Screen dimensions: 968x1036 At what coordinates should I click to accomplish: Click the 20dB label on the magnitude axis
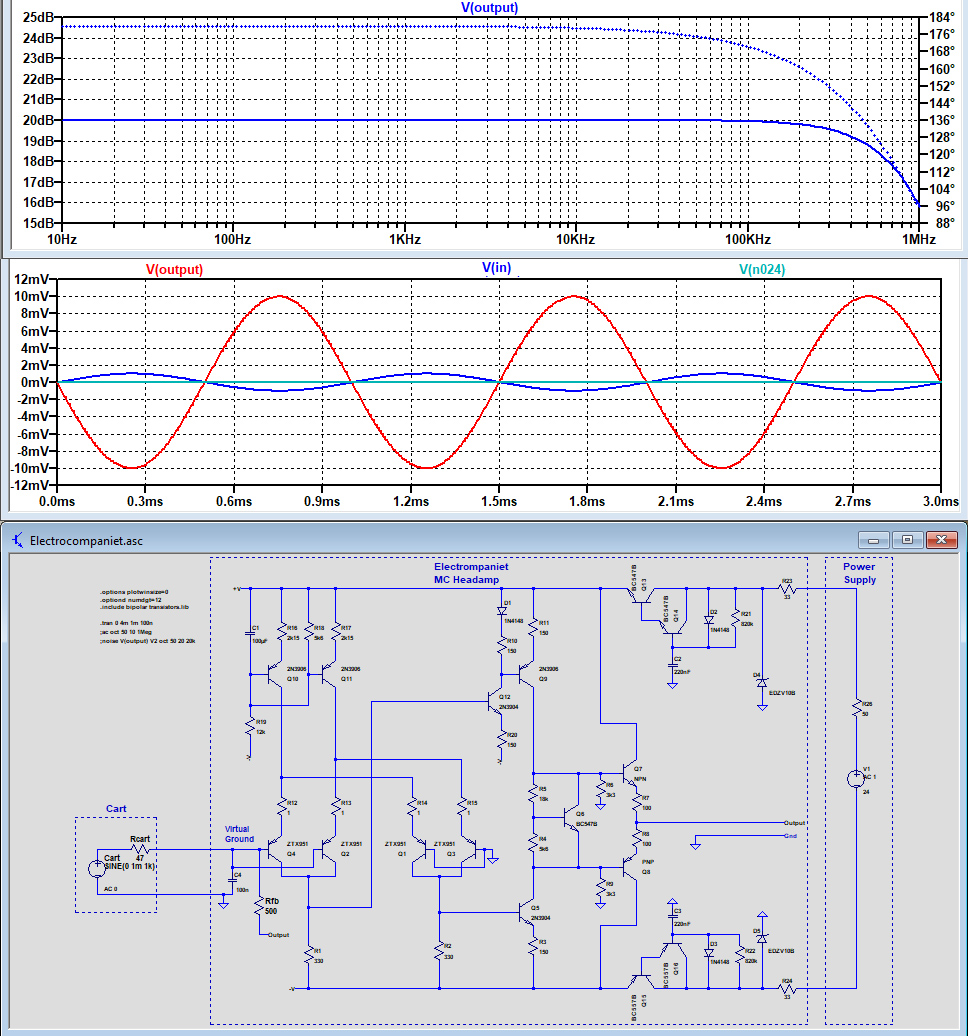click(x=38, y=120)
